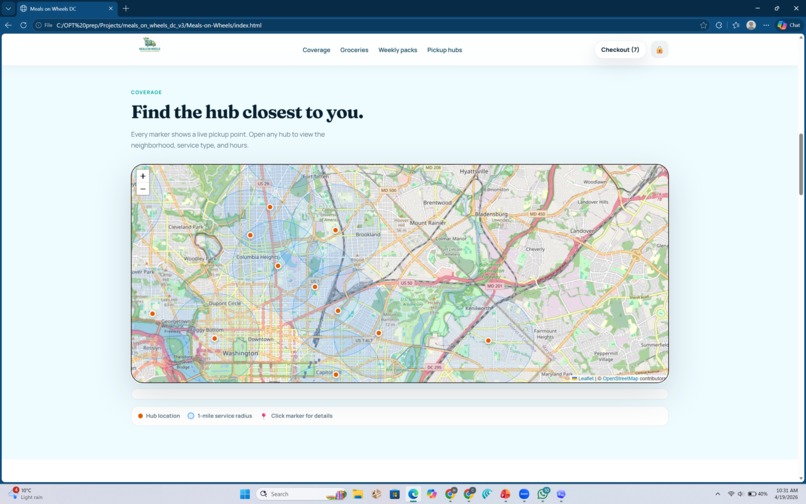Open browser Settings and more menu

(x=766, y=25)
